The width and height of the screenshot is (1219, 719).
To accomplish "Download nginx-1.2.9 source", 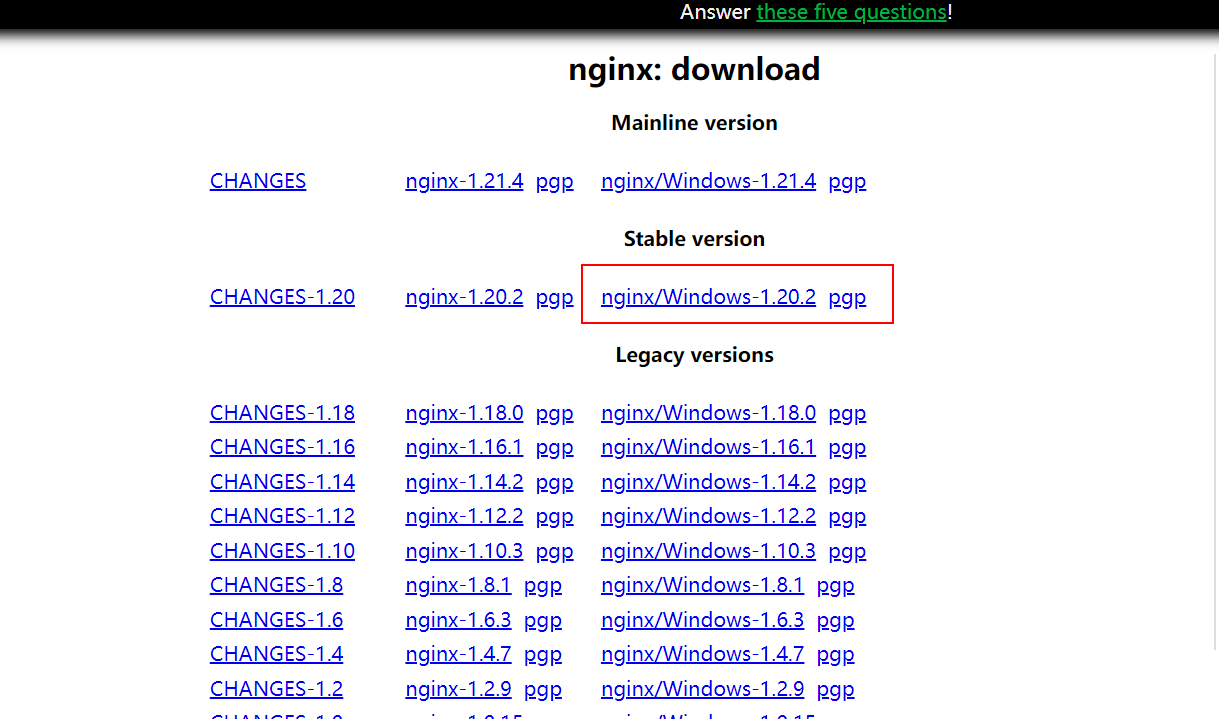I will tap(458, 689).
